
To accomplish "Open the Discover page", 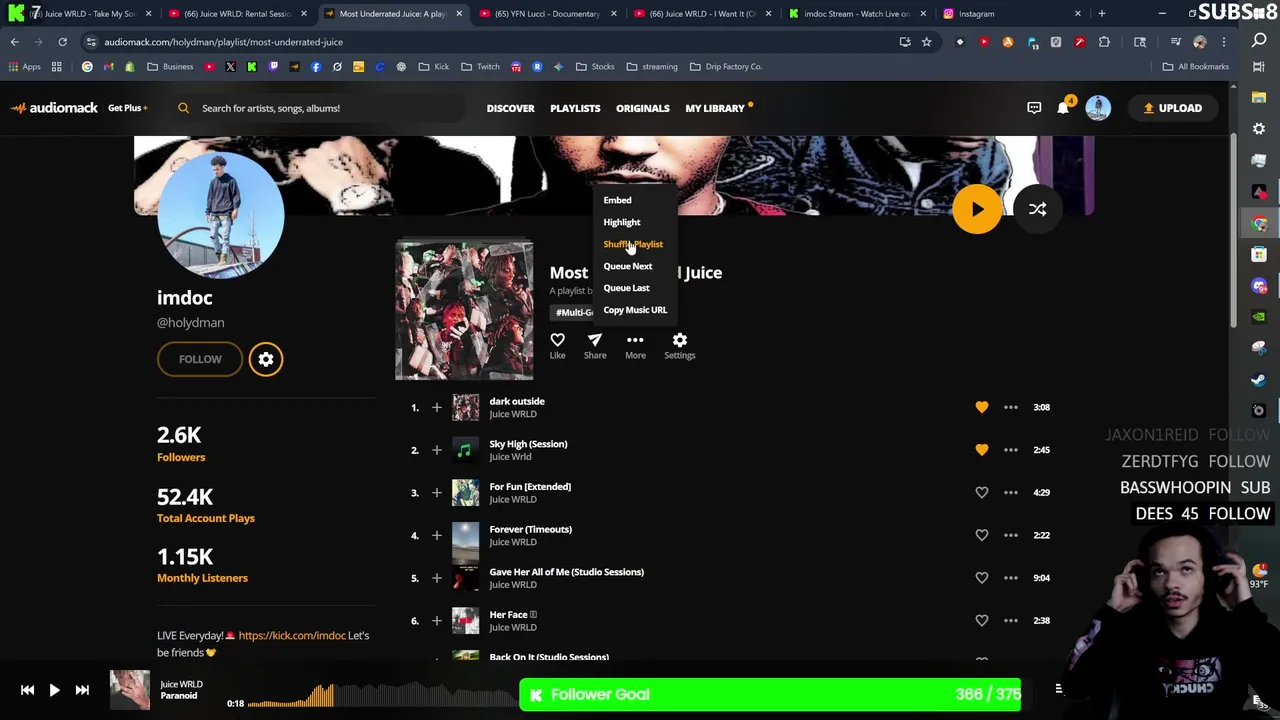I will click(x=510, y=108).
